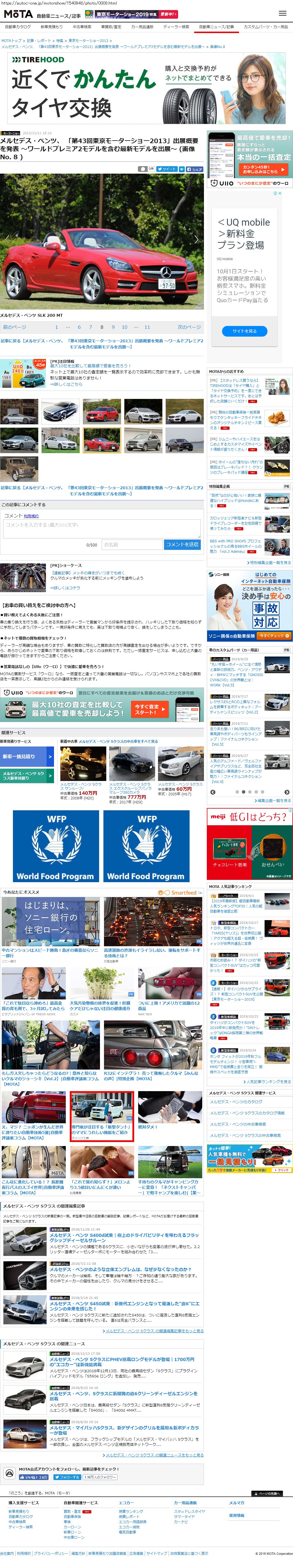
Task: Click メルセデス・ベンツ Sクラス新車見積り button
Action: point(27,776)
